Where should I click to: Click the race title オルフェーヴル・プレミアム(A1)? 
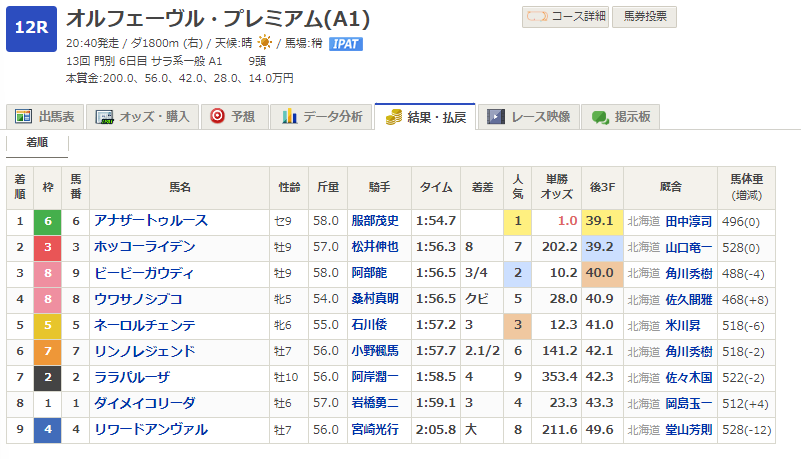pos(218,19)
